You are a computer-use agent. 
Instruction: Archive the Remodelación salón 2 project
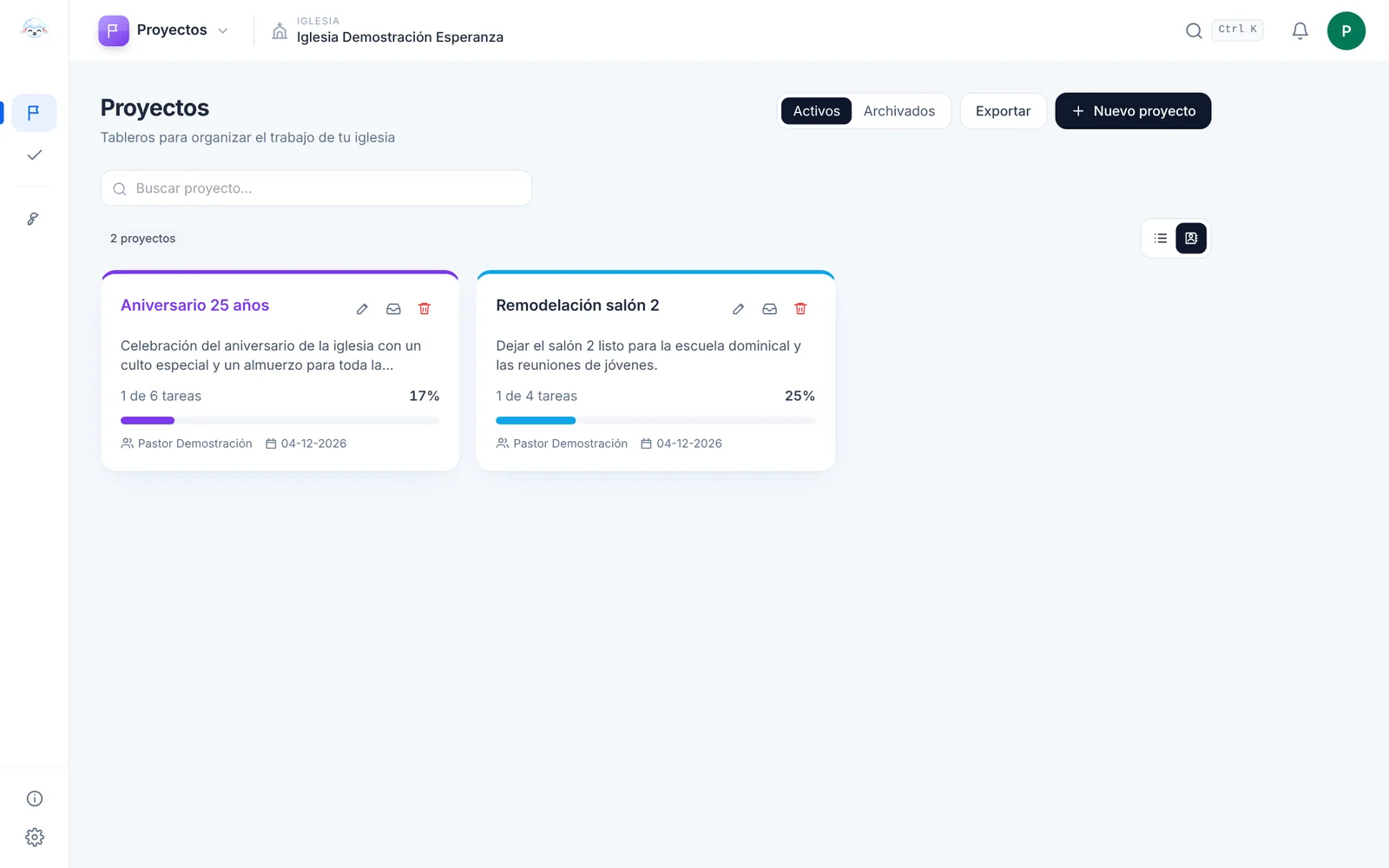769,309
